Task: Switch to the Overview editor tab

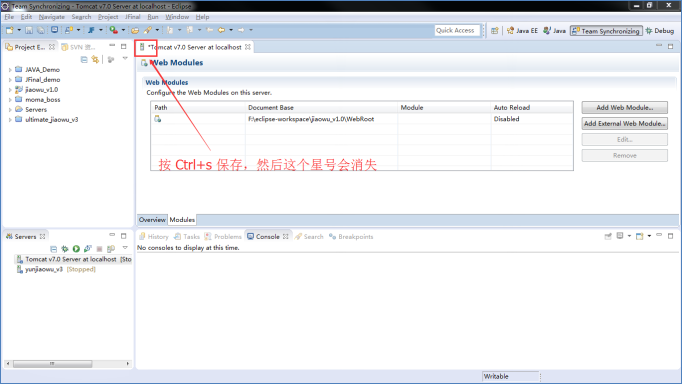Action: pos(152,220)
